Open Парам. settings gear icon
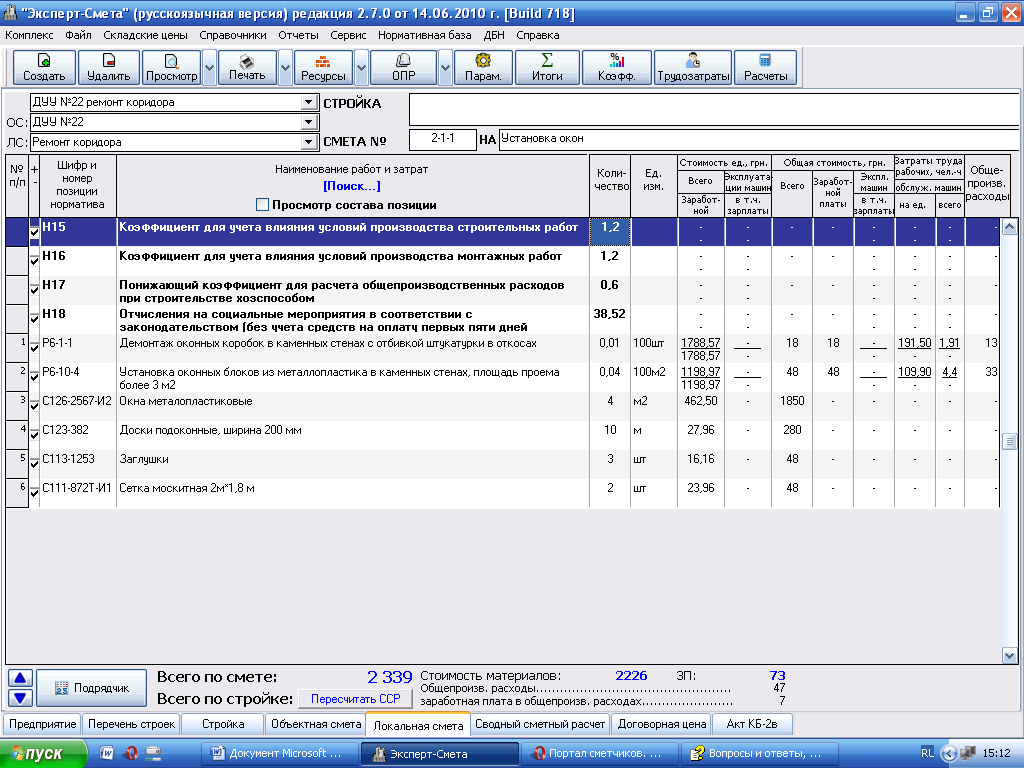The image size is (1024, 768). coord(483,60)
